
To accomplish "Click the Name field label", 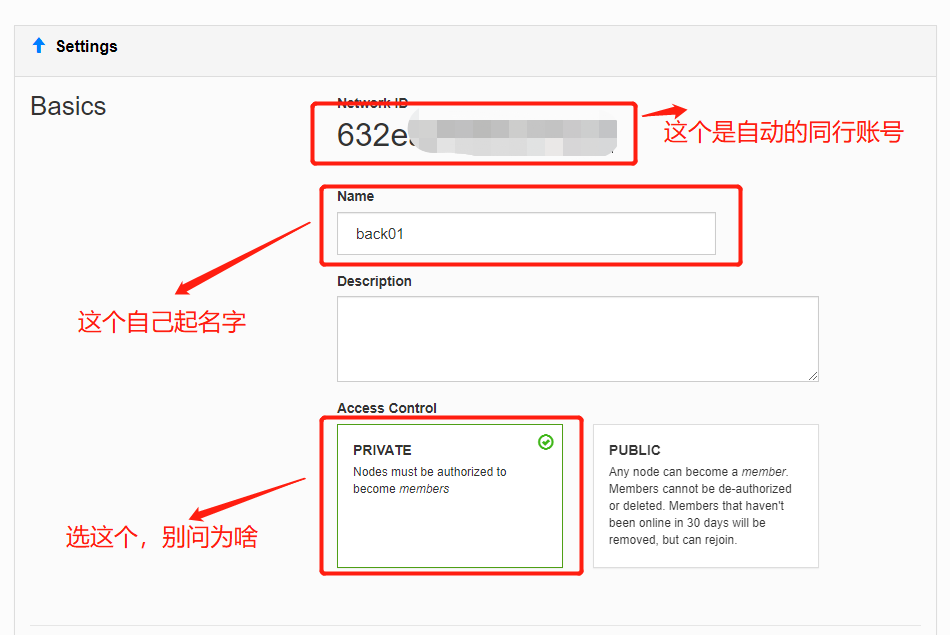I will (x=355, y=196).
